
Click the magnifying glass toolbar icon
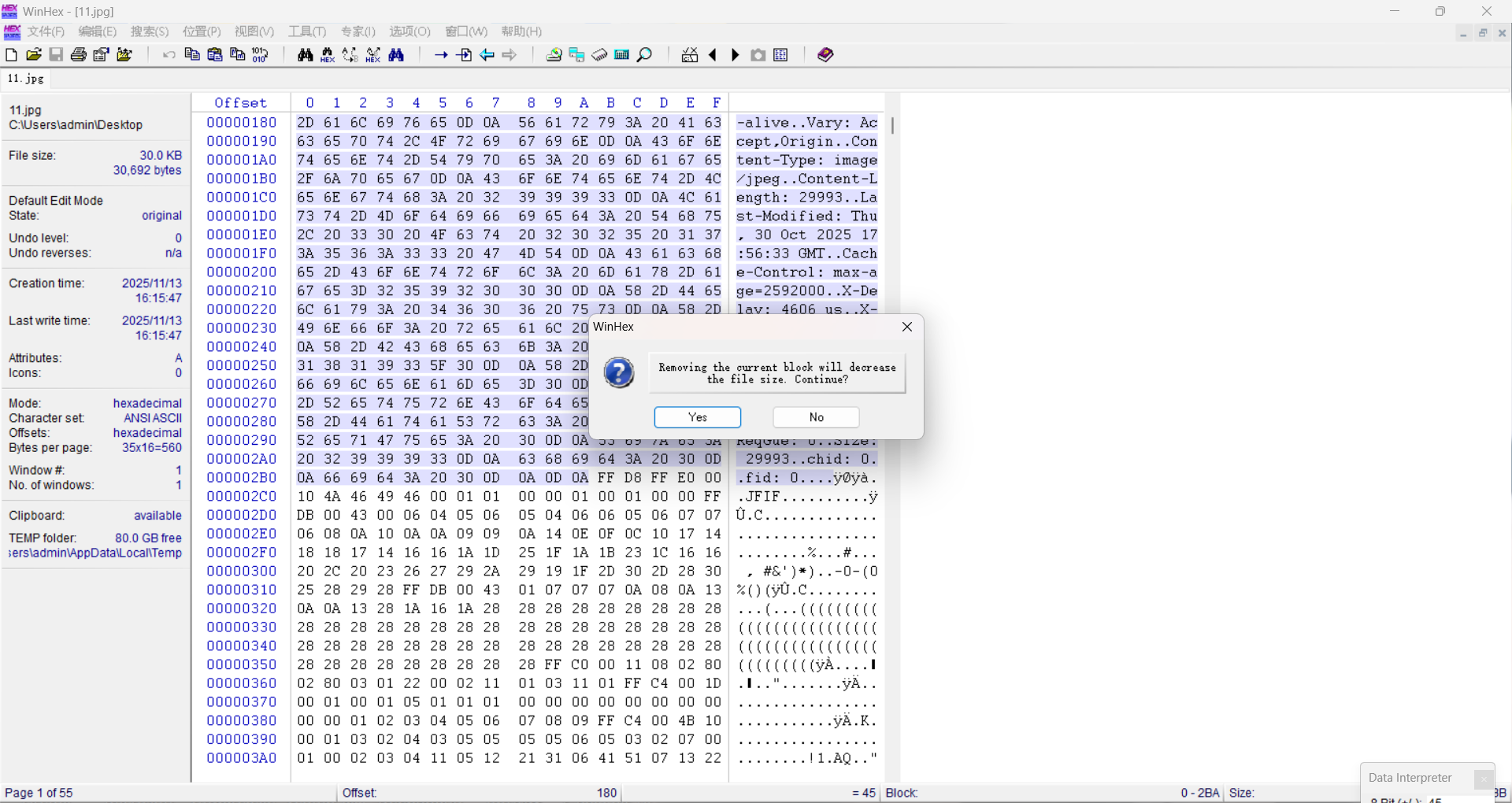pyautogui.click(x=645, y=54)
